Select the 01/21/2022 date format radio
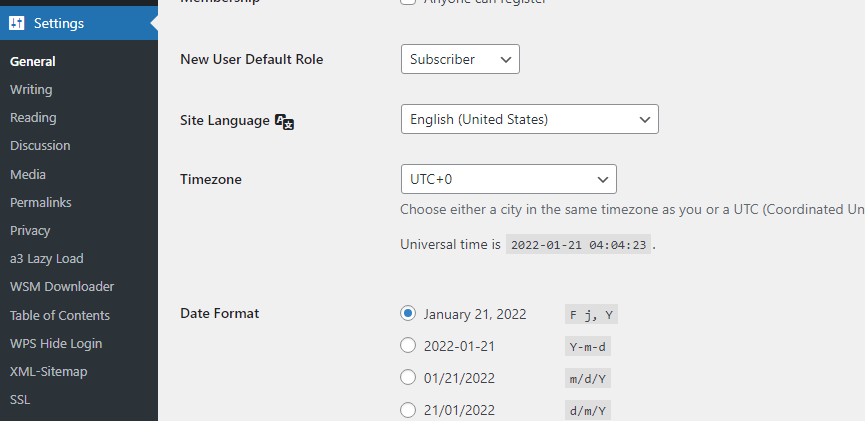This screenshot has height=421, width=865. (x=408, y=378)
